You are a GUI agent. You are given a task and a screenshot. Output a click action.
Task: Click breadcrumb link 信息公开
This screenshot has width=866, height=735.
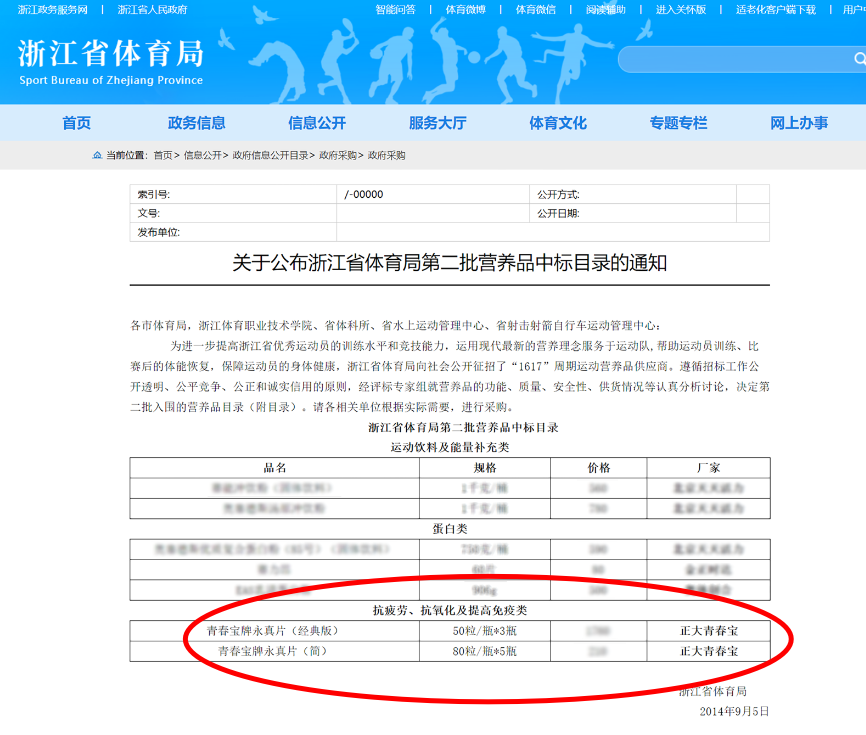(x=202, y=155)
